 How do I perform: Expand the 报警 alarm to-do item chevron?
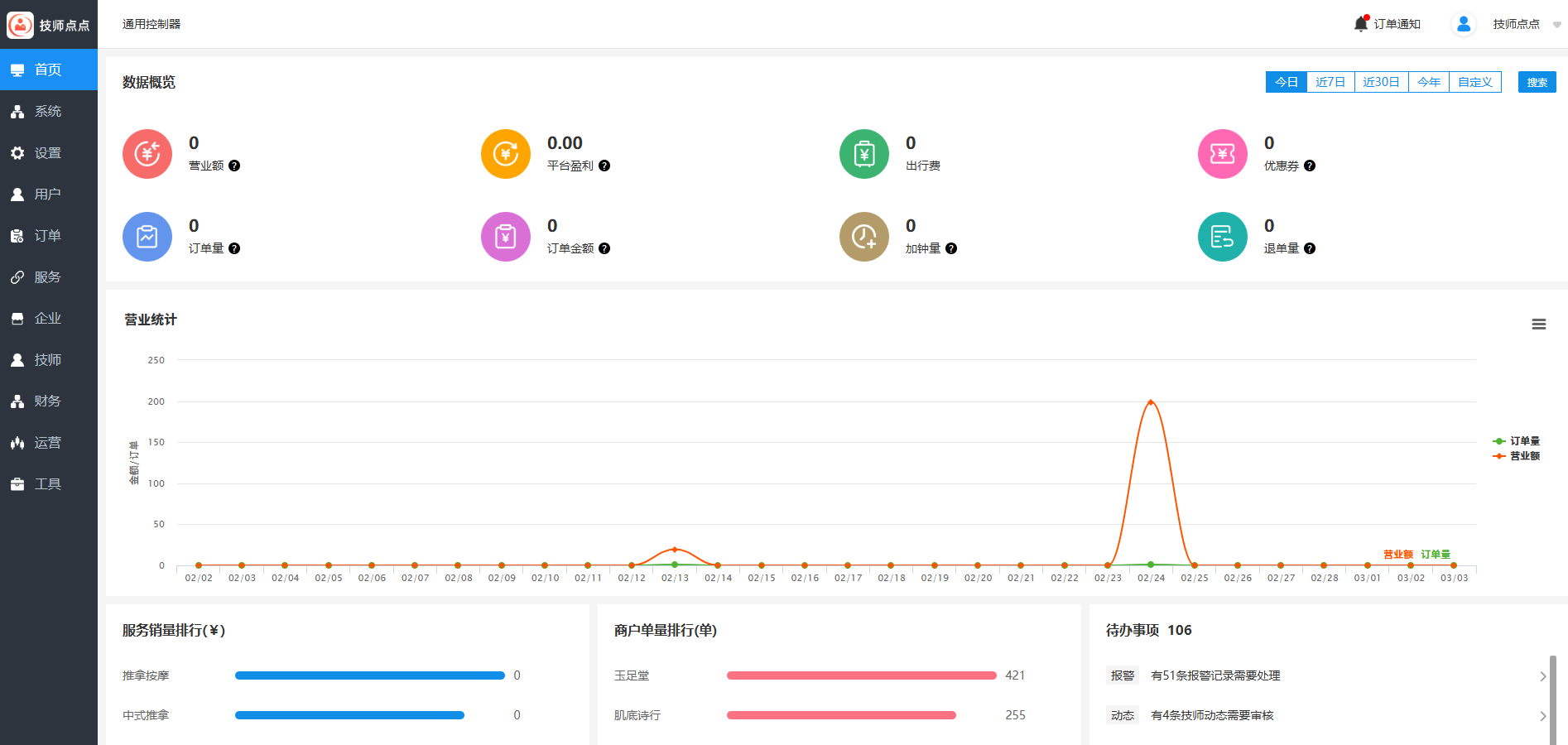tap(1542, 676)
